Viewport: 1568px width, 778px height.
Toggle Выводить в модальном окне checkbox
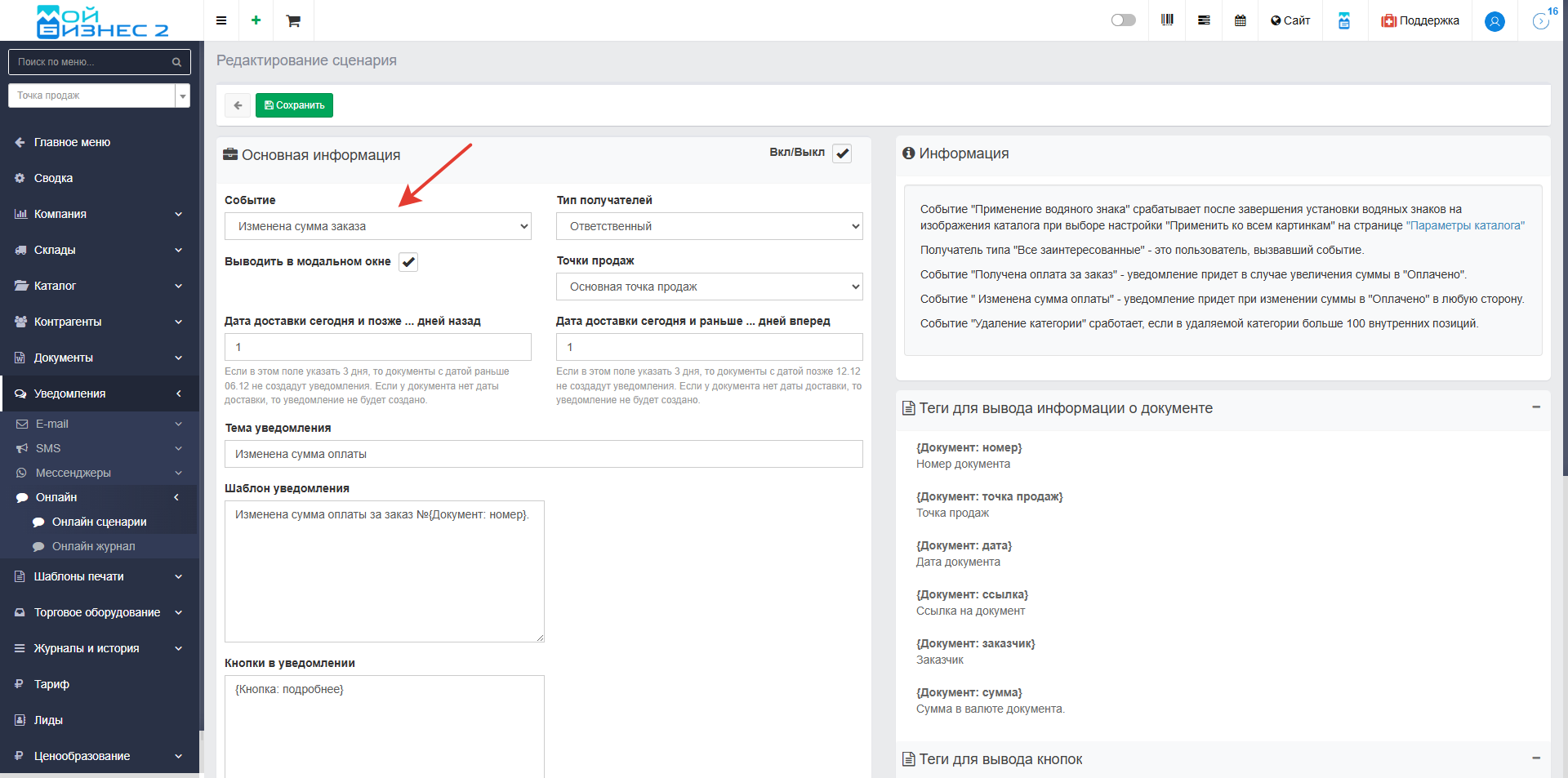(x=408, y=262)
